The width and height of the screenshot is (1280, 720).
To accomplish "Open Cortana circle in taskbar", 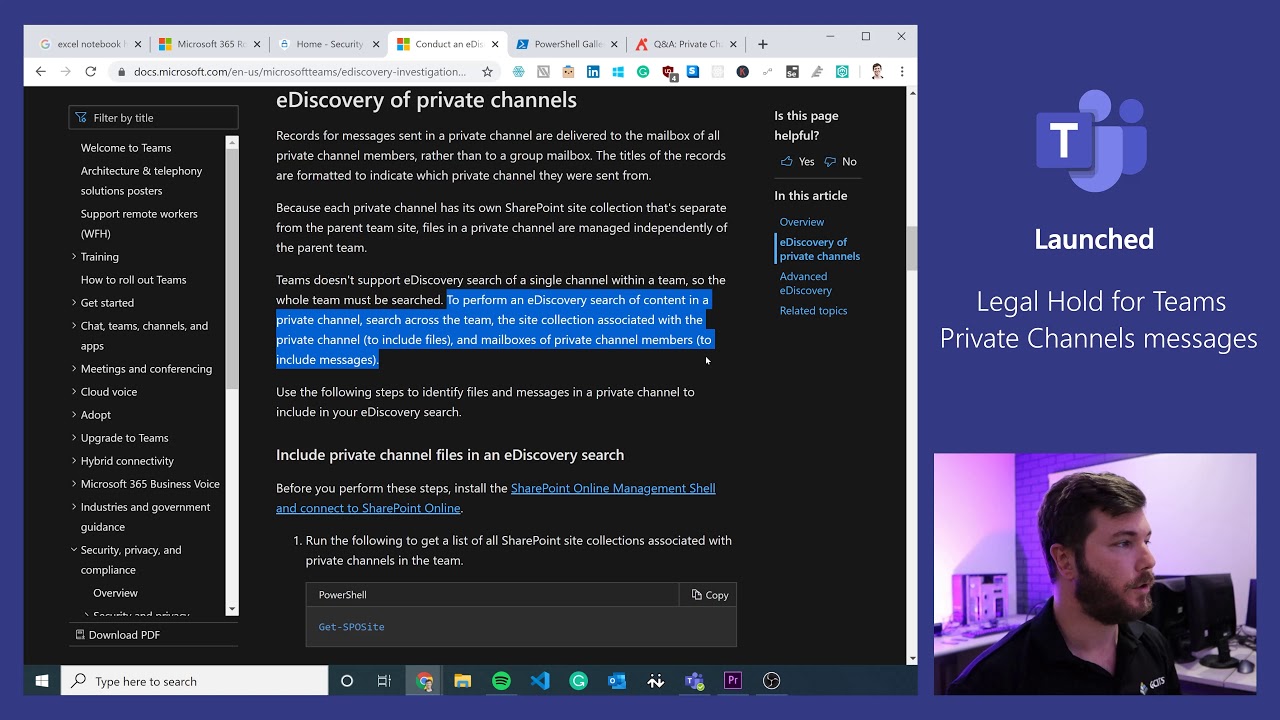I will click(347, 681).
